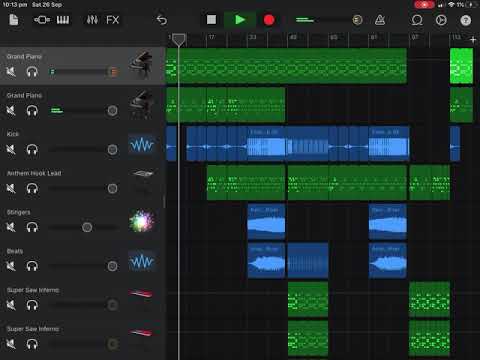Open the Loop Browser
This screenshot has height=360, width=480.
[417, 20]
